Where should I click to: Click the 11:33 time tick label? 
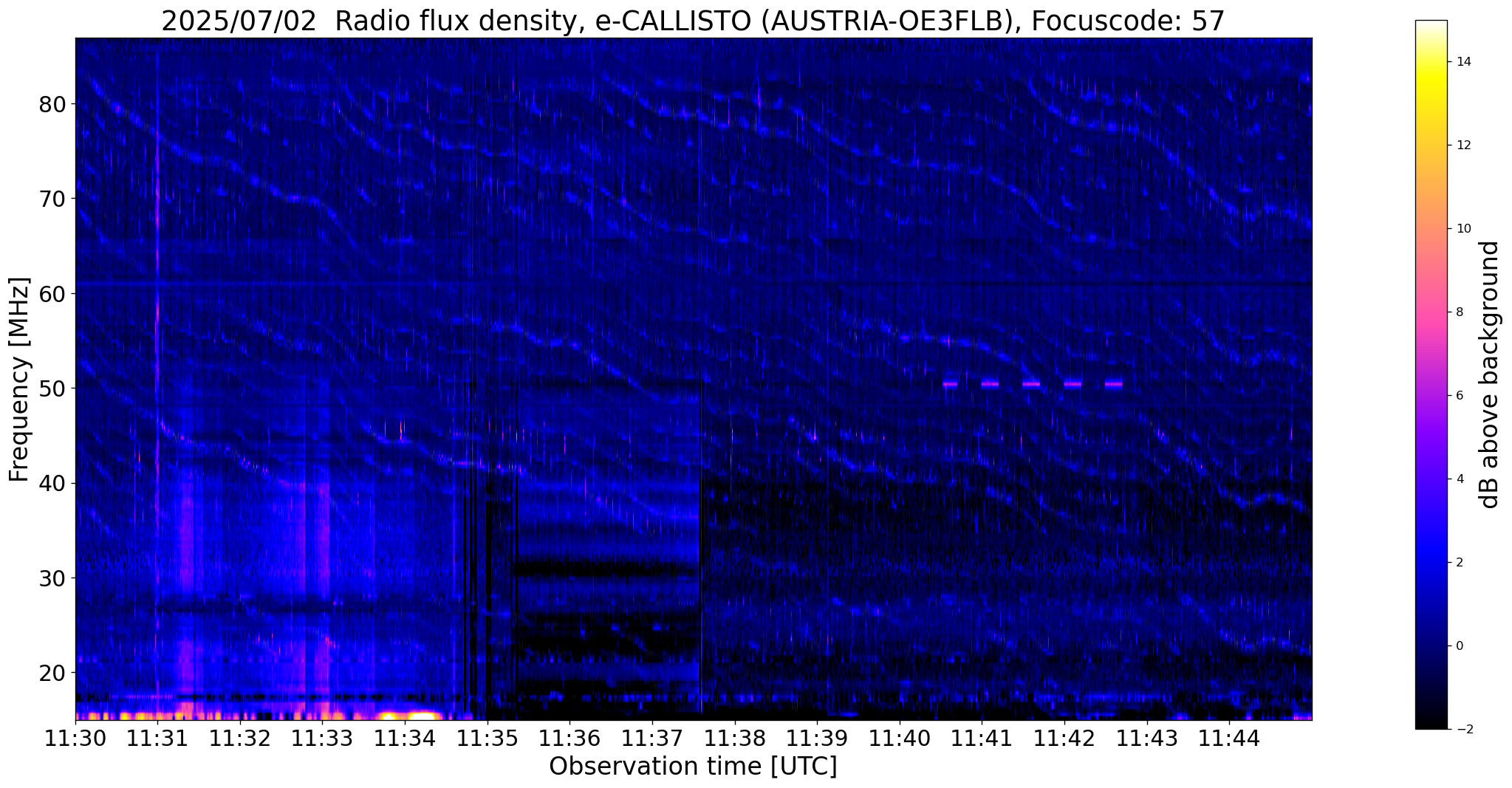[322, 738]
